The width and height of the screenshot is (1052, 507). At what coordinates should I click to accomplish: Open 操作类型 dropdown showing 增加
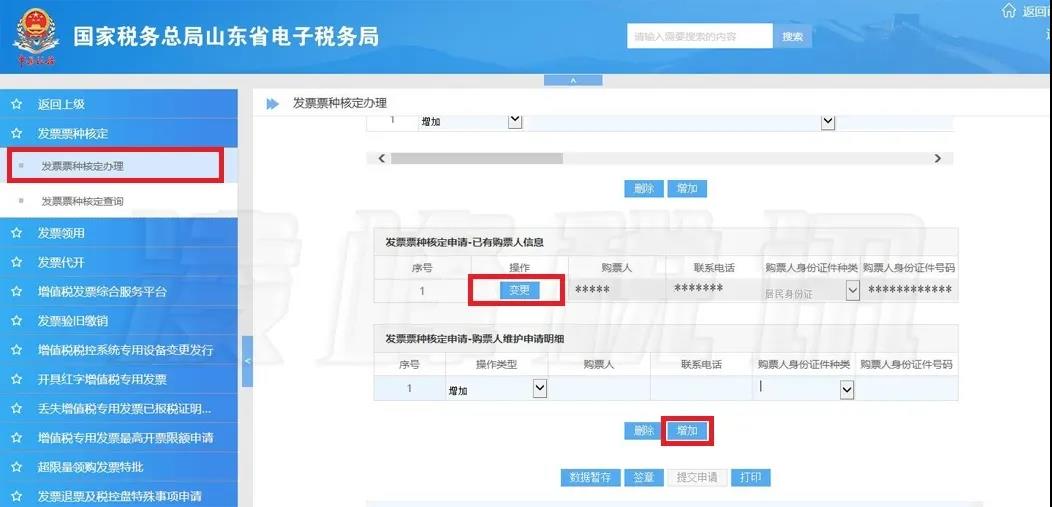click(540, 388)
